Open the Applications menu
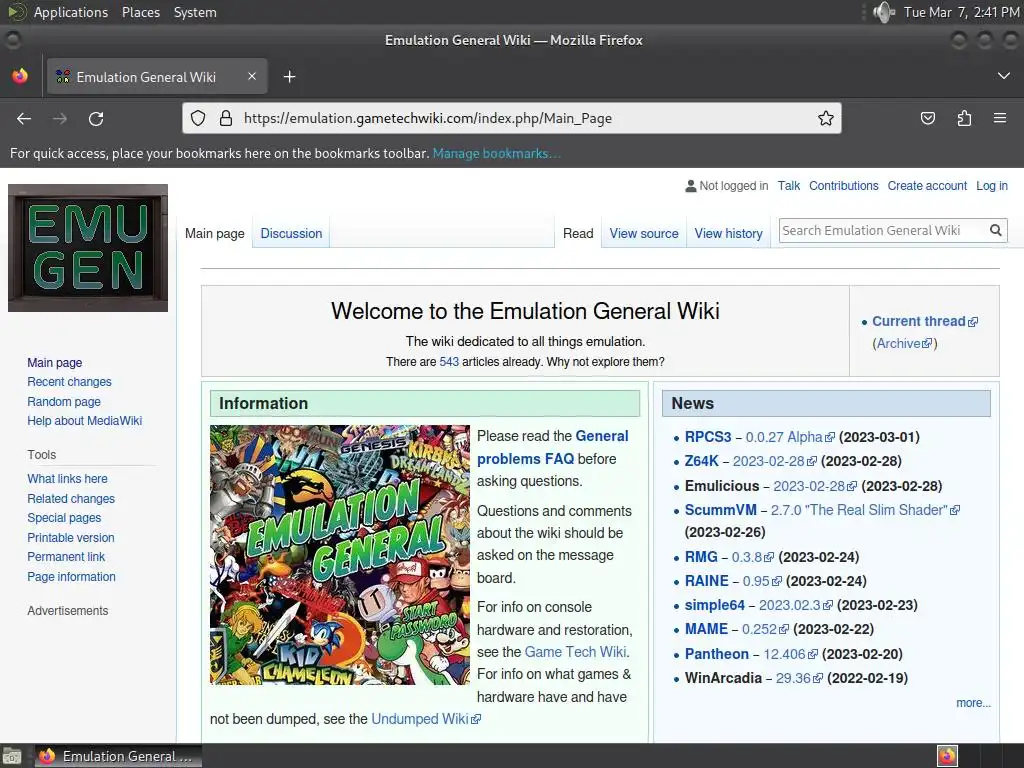The image size is (1024, 768). point(71,12)
